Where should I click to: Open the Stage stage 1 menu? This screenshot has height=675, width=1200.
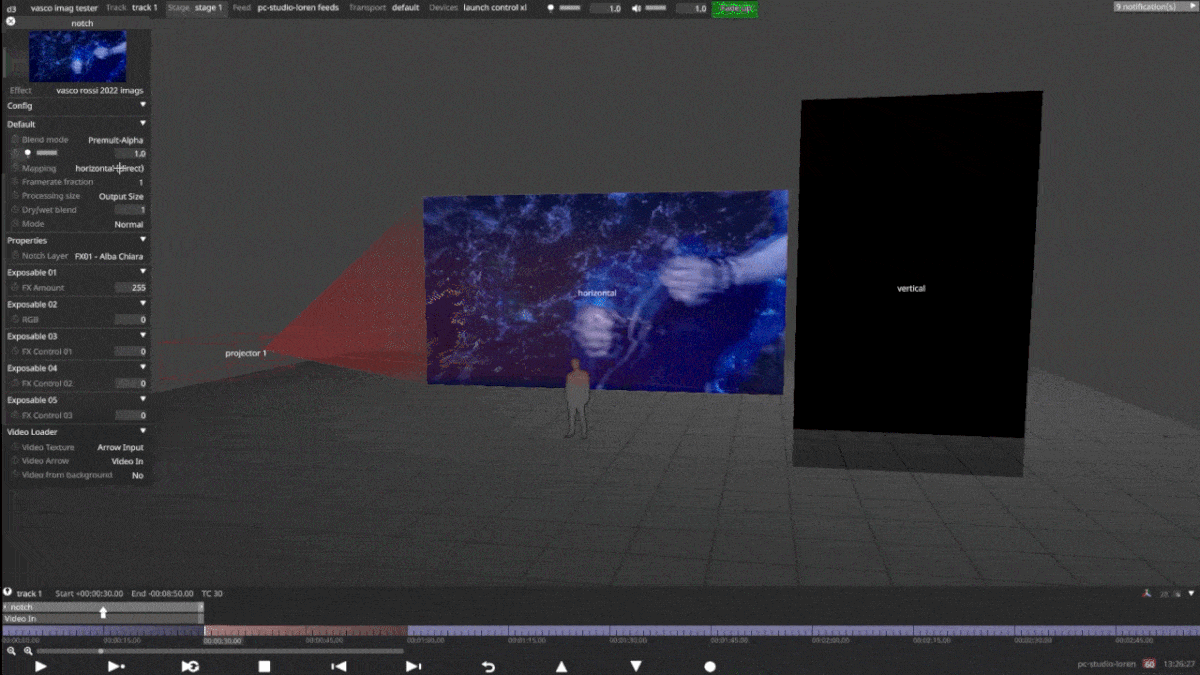click(x=196, y=7)
